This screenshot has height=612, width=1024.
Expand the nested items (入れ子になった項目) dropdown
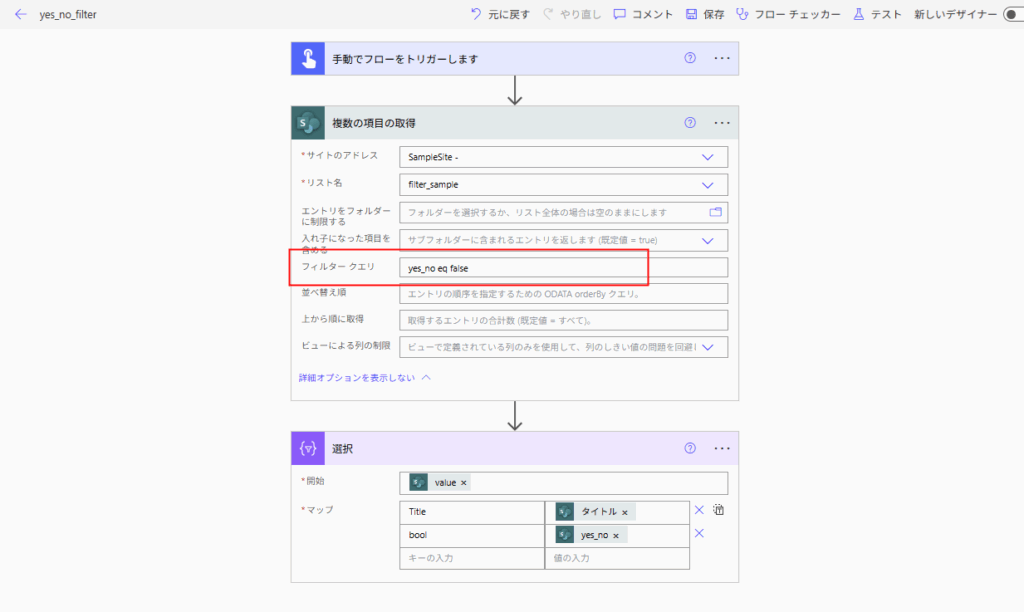tap(707, 240)
